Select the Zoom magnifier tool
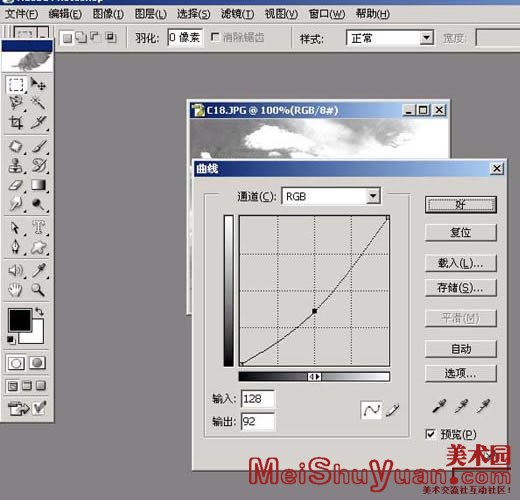 pyautogui.click(x=38, y=290)
